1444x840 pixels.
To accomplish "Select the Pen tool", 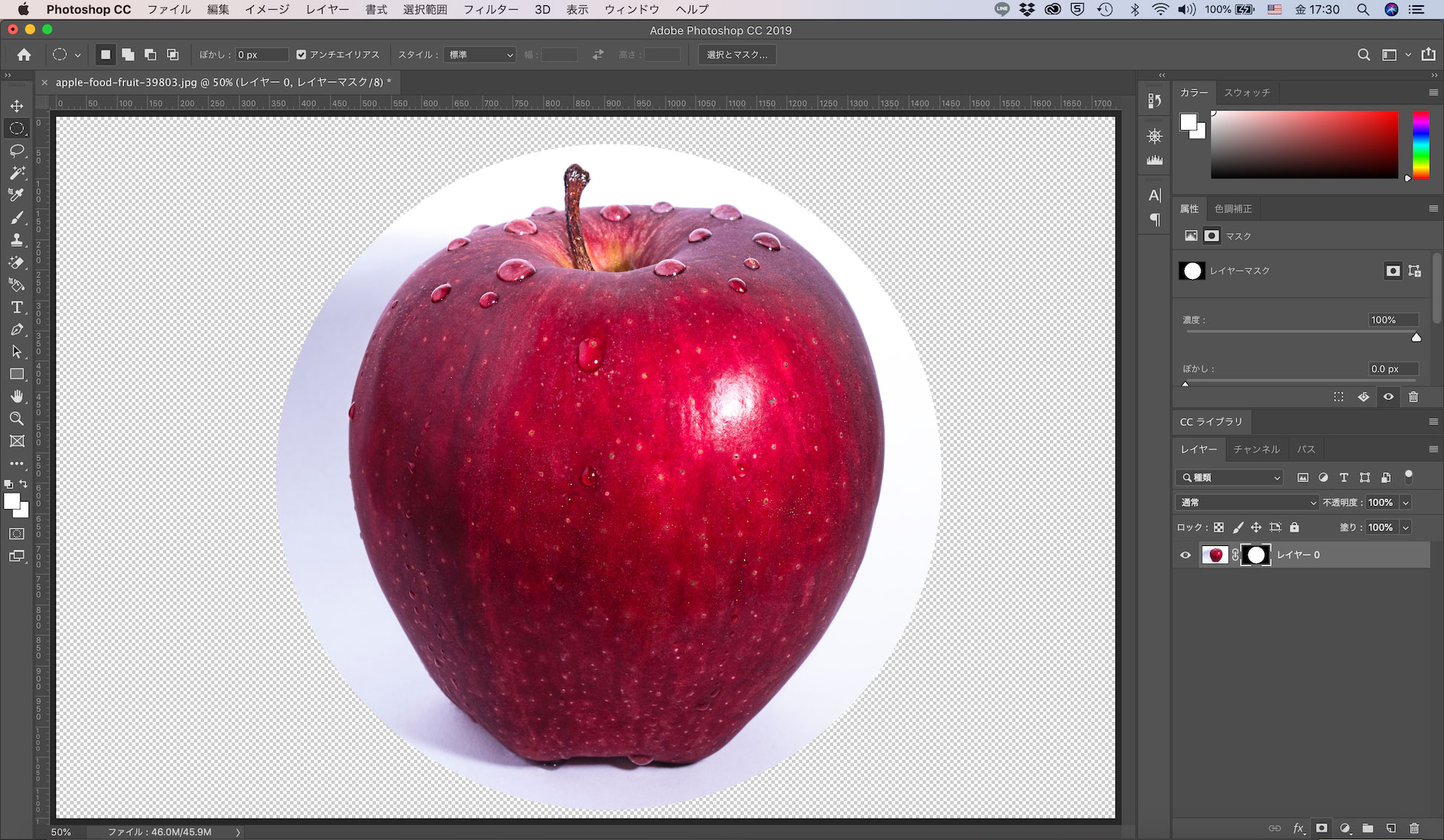I will (x=17, y=329).
